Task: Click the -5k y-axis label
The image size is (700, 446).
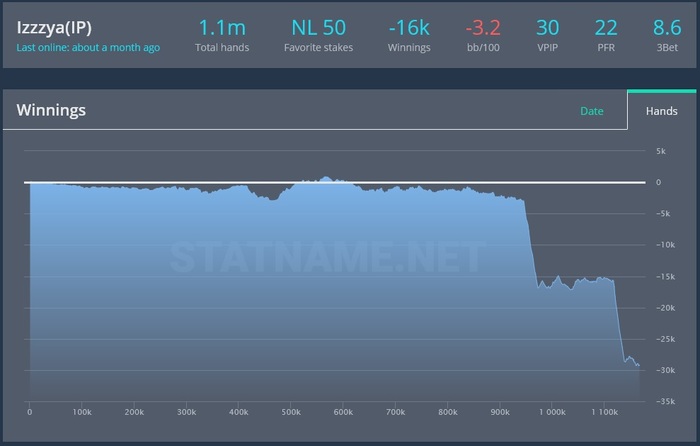Action: pos(663,213)
